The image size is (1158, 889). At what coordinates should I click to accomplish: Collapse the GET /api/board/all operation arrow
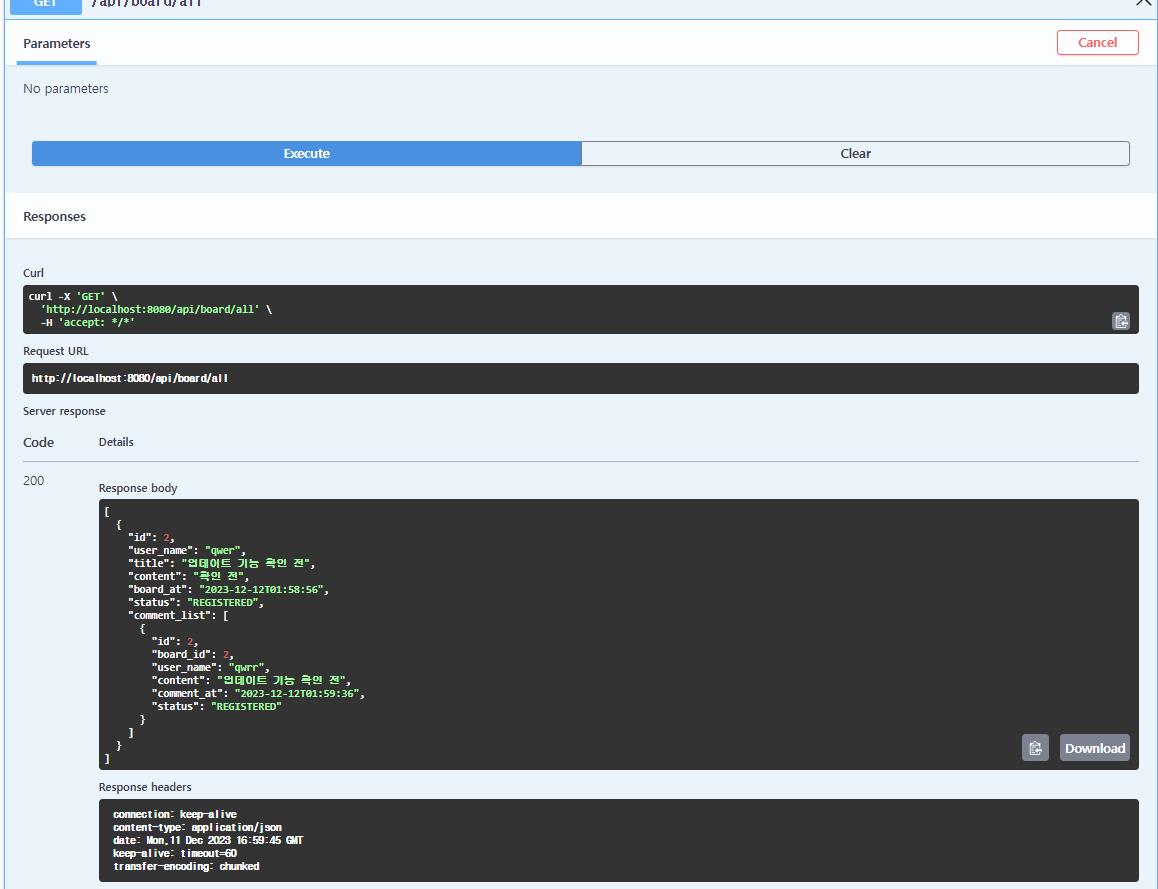[1143, 3]
